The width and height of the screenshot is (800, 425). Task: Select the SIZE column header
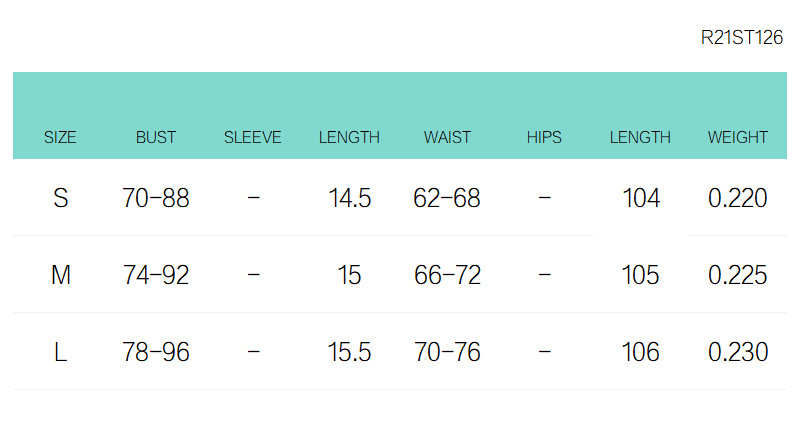click(60, 138)
